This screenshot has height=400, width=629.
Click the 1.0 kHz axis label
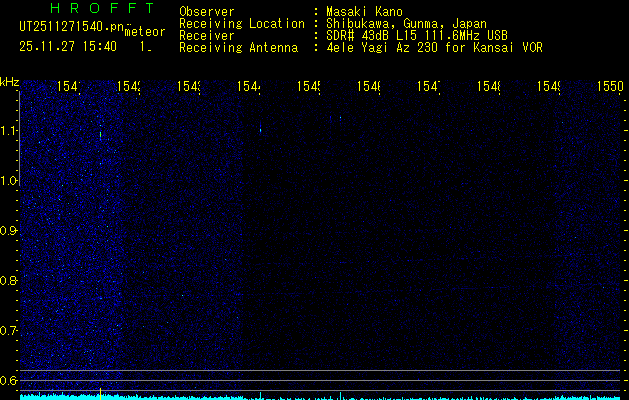(8, 181)
